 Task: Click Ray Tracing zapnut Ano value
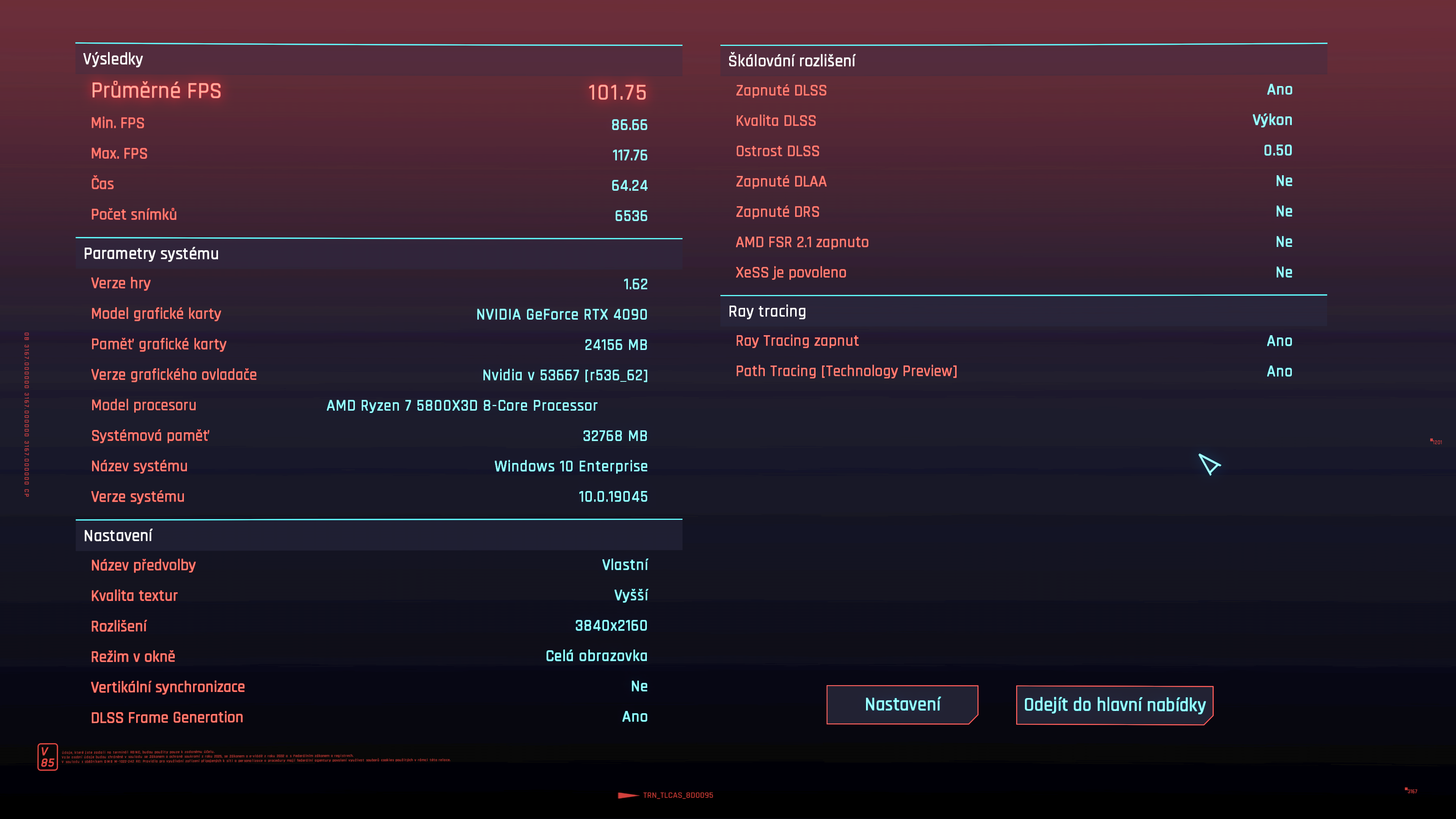pos(1279,341)
